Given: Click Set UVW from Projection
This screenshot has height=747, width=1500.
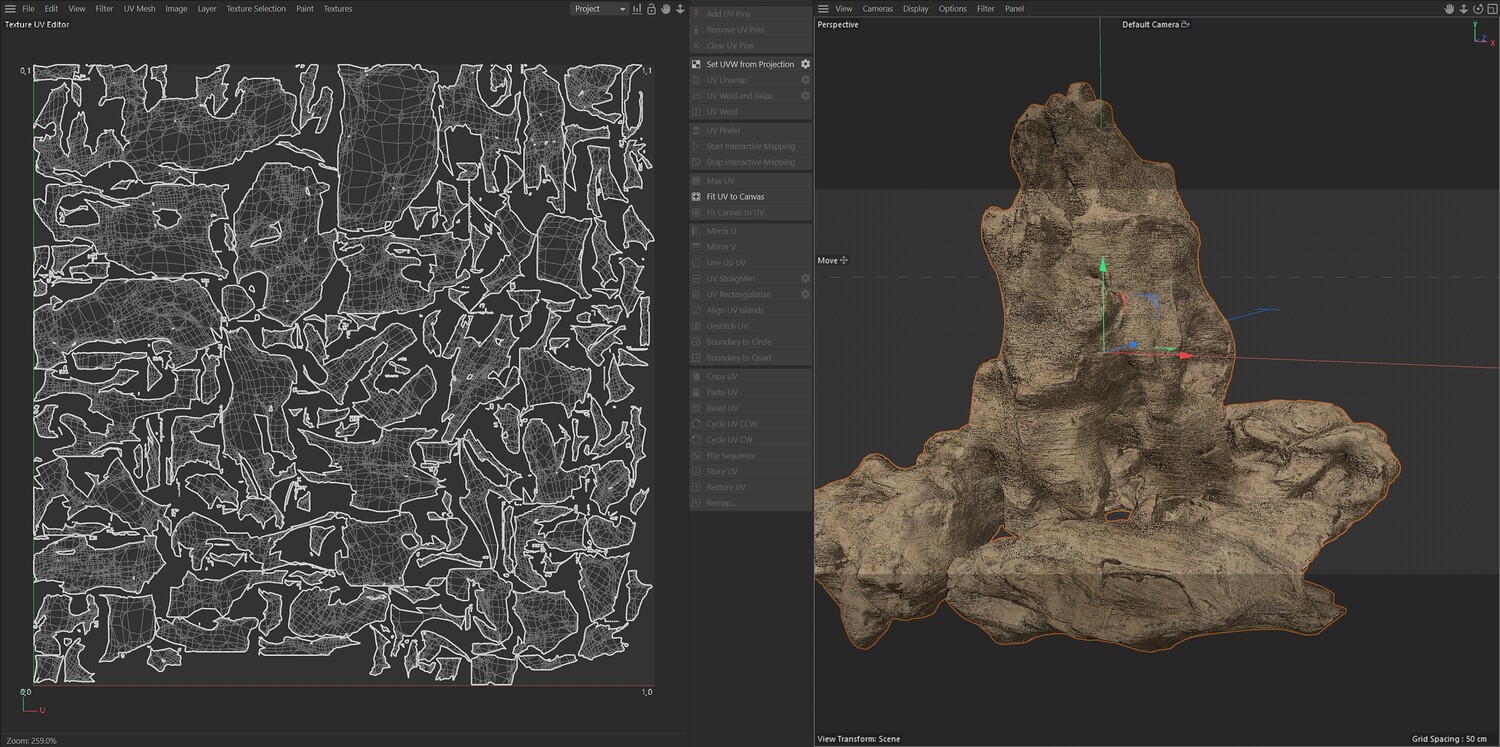Looking at the screenshot, I should [750, 64].
